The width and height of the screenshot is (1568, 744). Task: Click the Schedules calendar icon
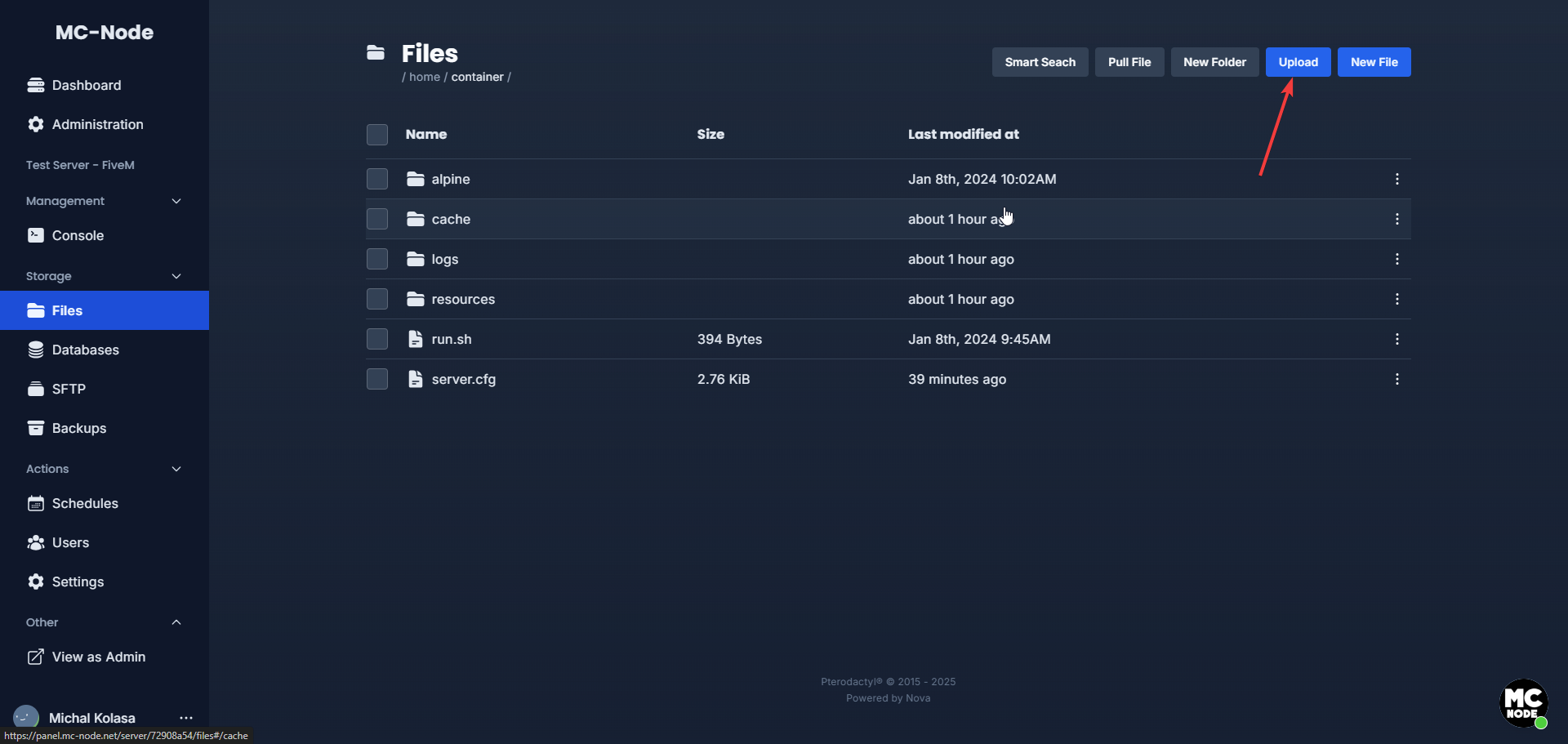[36, 503]
